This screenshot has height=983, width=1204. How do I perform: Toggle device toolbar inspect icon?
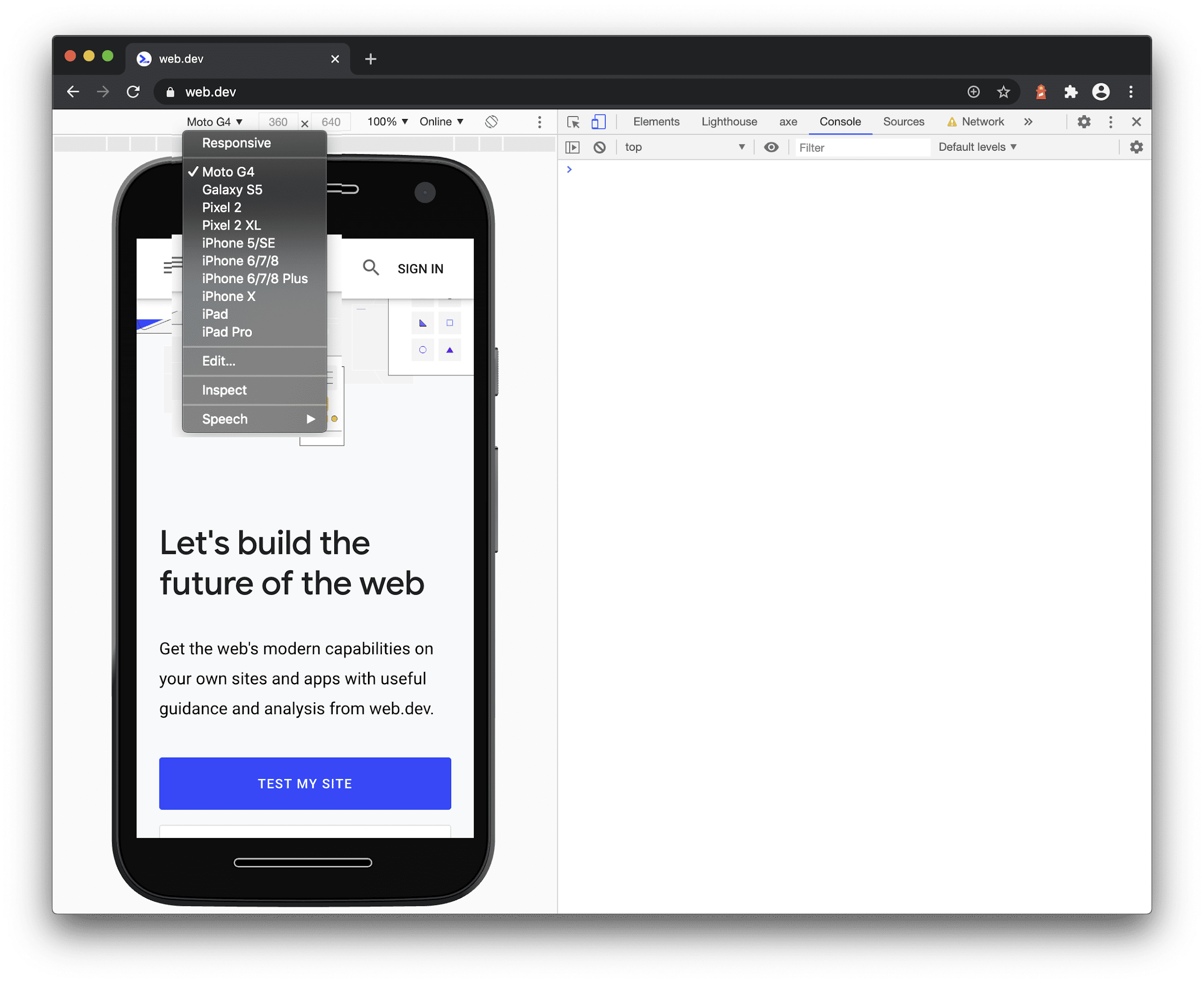point(597,121)
